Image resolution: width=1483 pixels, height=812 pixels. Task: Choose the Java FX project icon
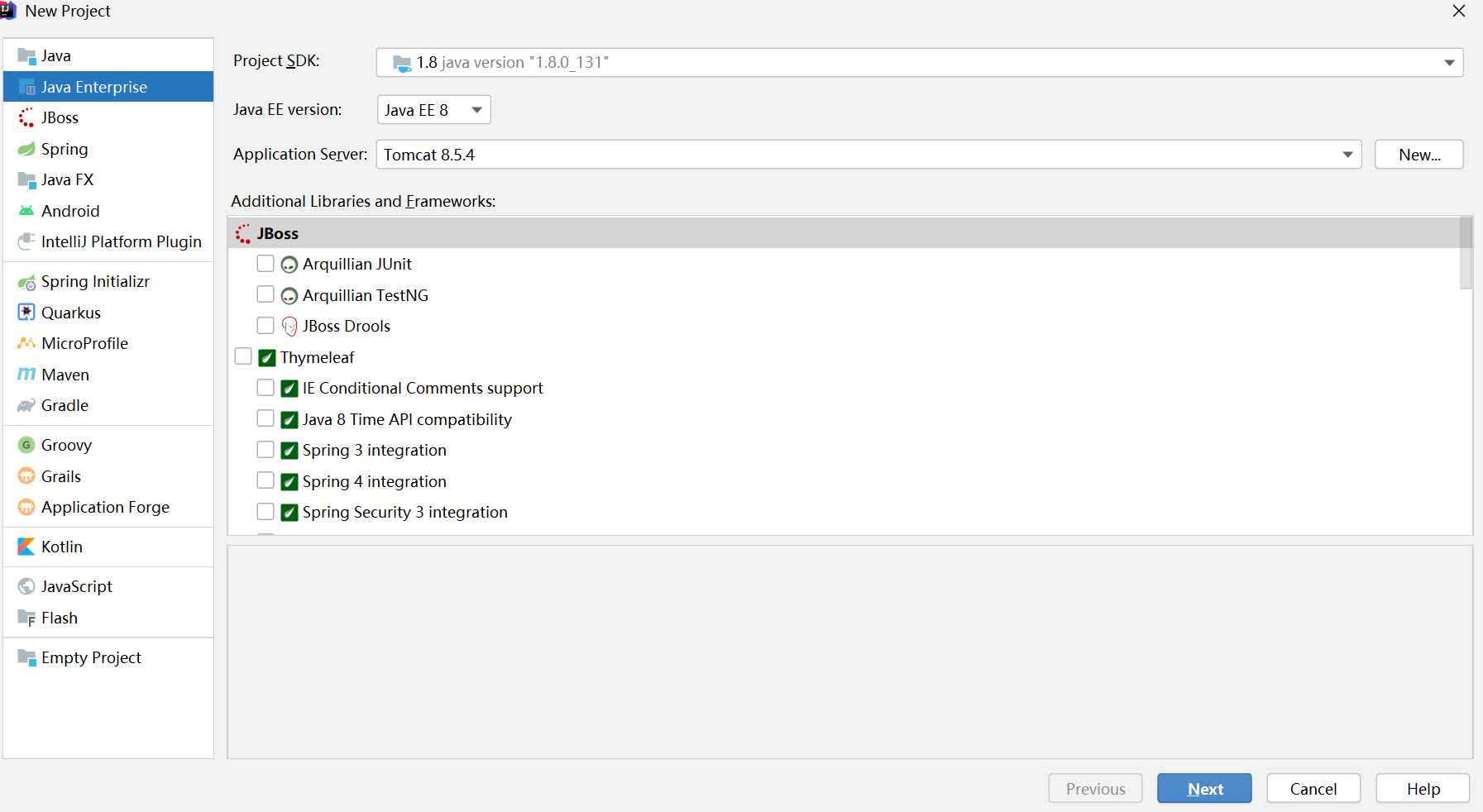tap(26, 180)
